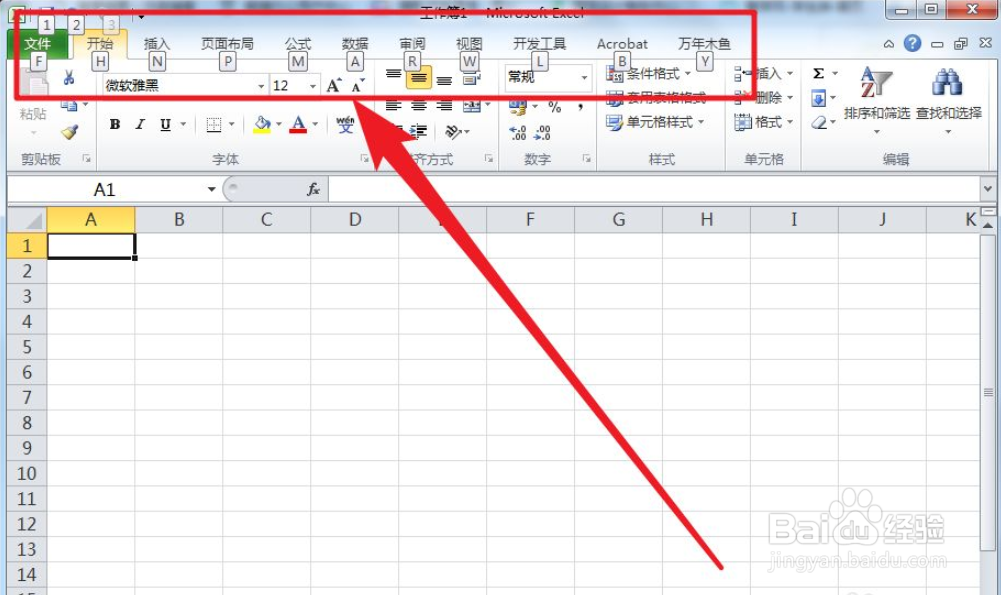Viewport: 1001px width, 595px height.
Task: Click inside the formula bar input
Action: 654,189
